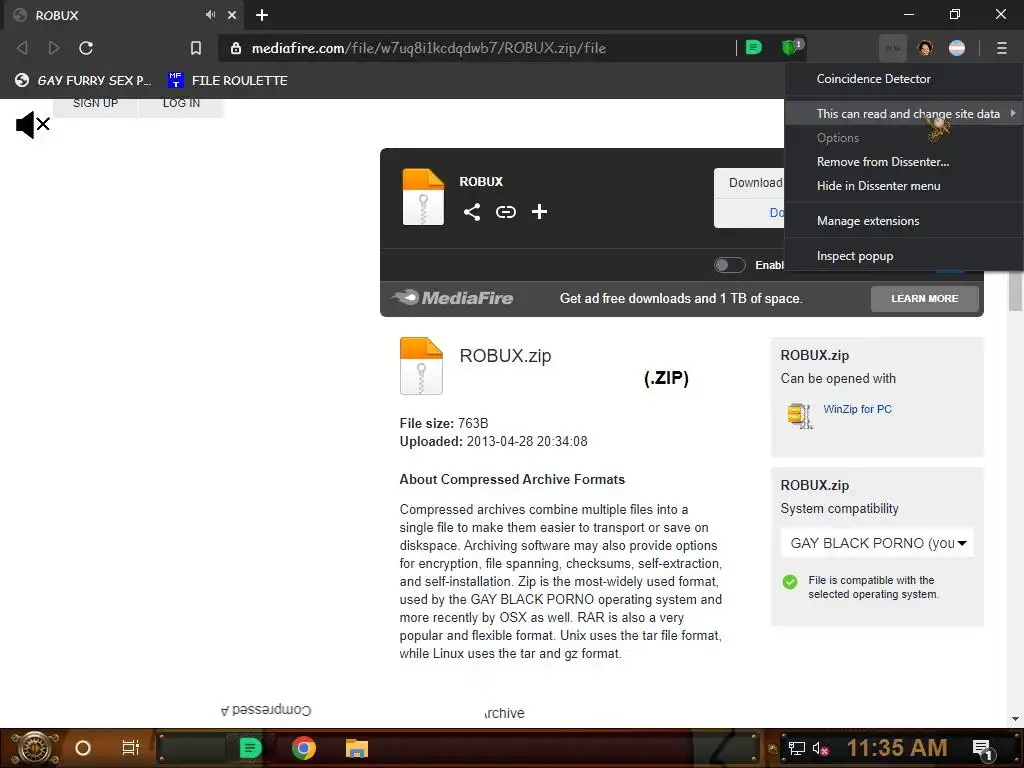Launch Chrome from the taskbar

click(x=304, y=748)
